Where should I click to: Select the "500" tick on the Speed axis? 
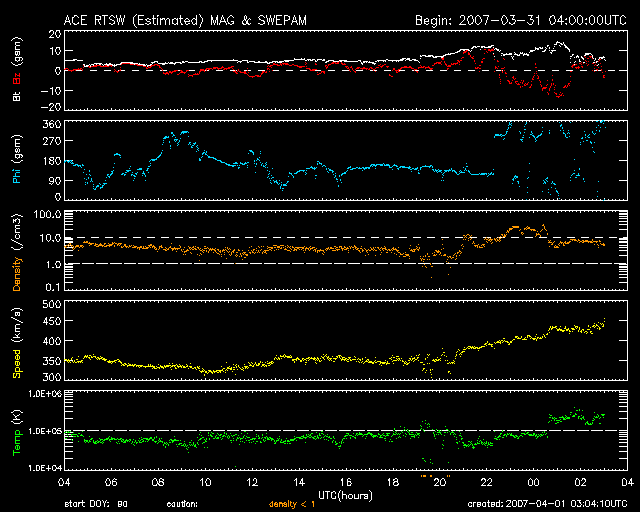click(x=52, y=305)
